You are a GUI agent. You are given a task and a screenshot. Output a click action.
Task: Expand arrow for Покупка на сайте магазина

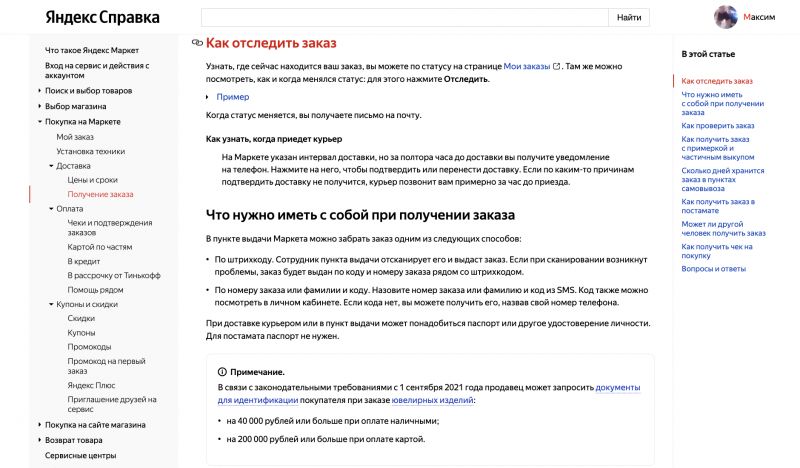click(40, 425)
